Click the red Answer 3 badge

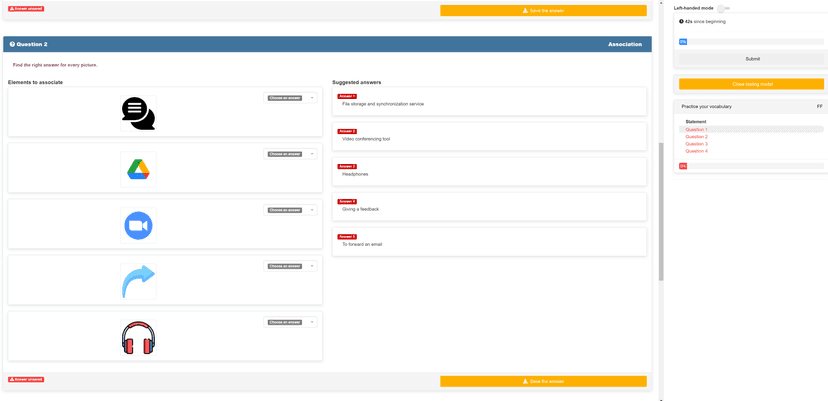pos(347,166)
